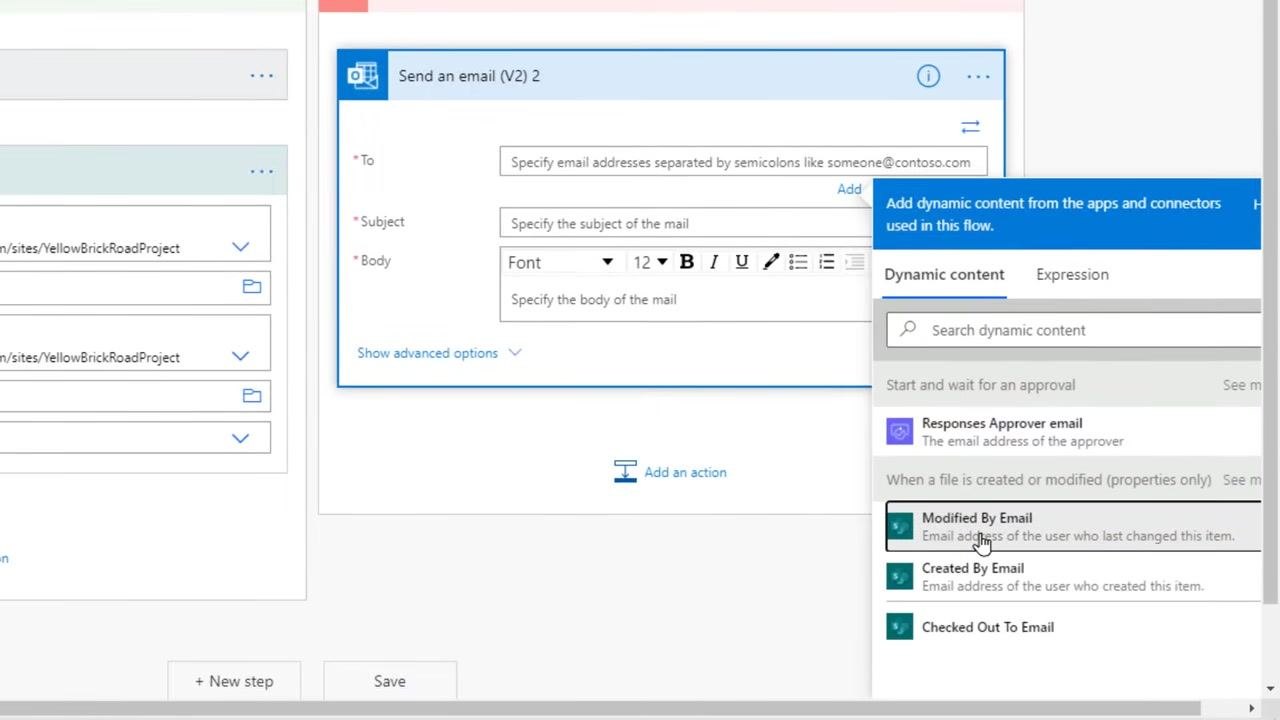This screenshot has width=1280, height=720.
Task: Click the To email address field
Action: tap(743, 162)
